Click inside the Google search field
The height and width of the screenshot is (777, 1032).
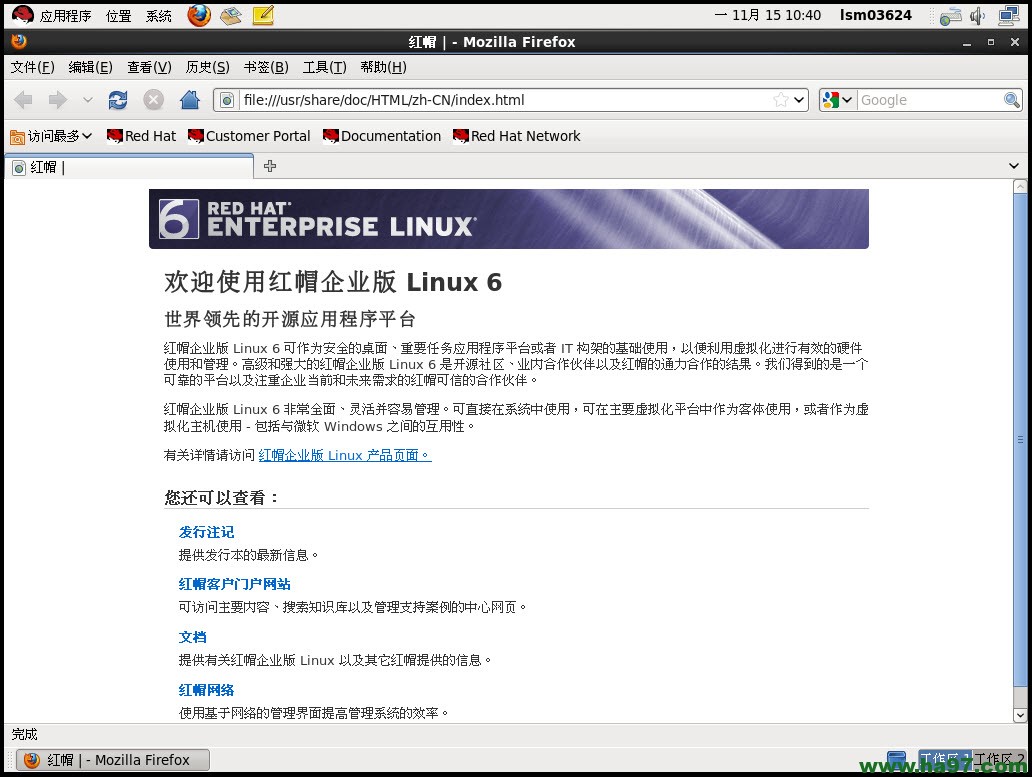point(930,100)
